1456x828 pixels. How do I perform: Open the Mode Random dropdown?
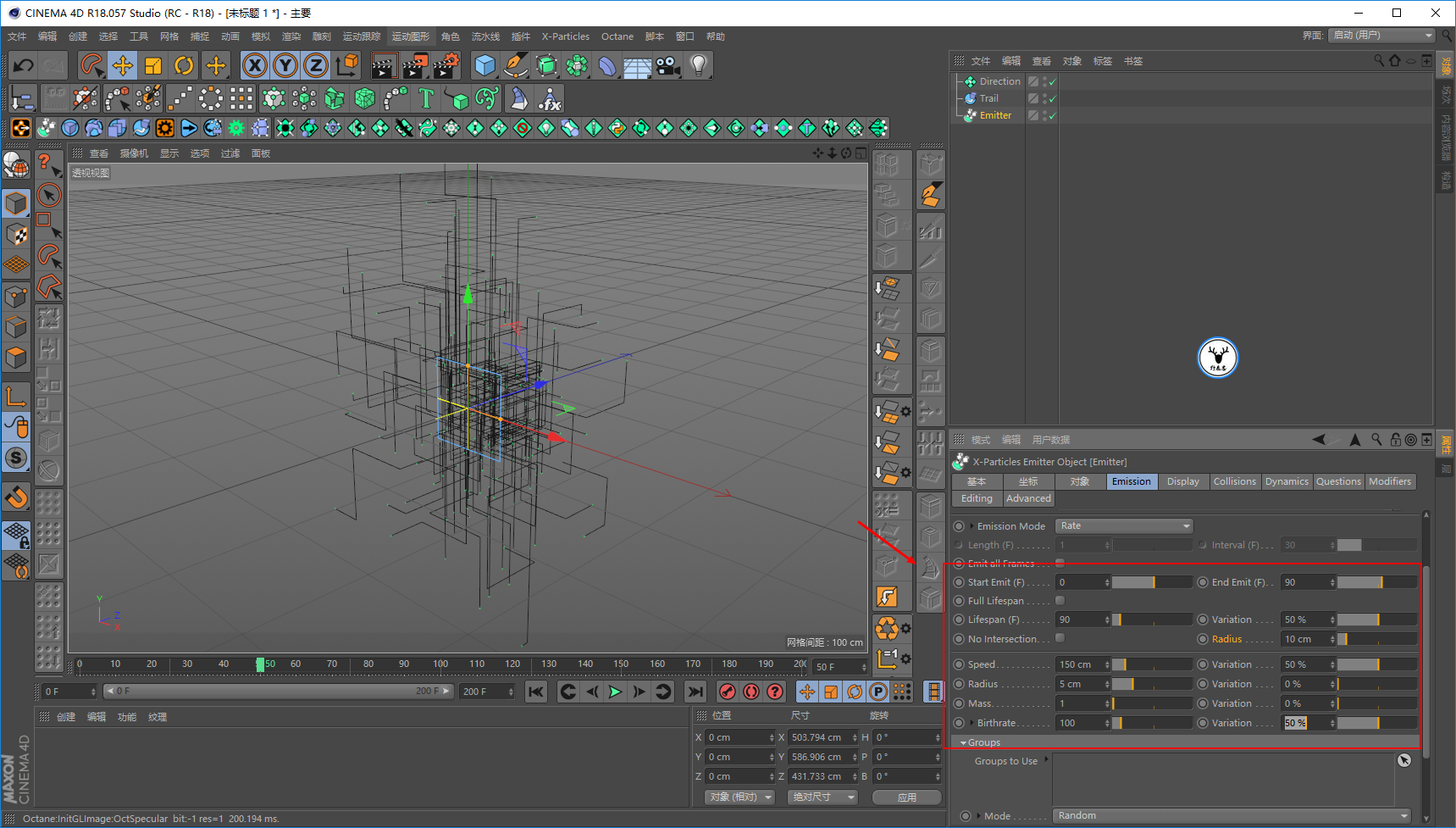1232,815
